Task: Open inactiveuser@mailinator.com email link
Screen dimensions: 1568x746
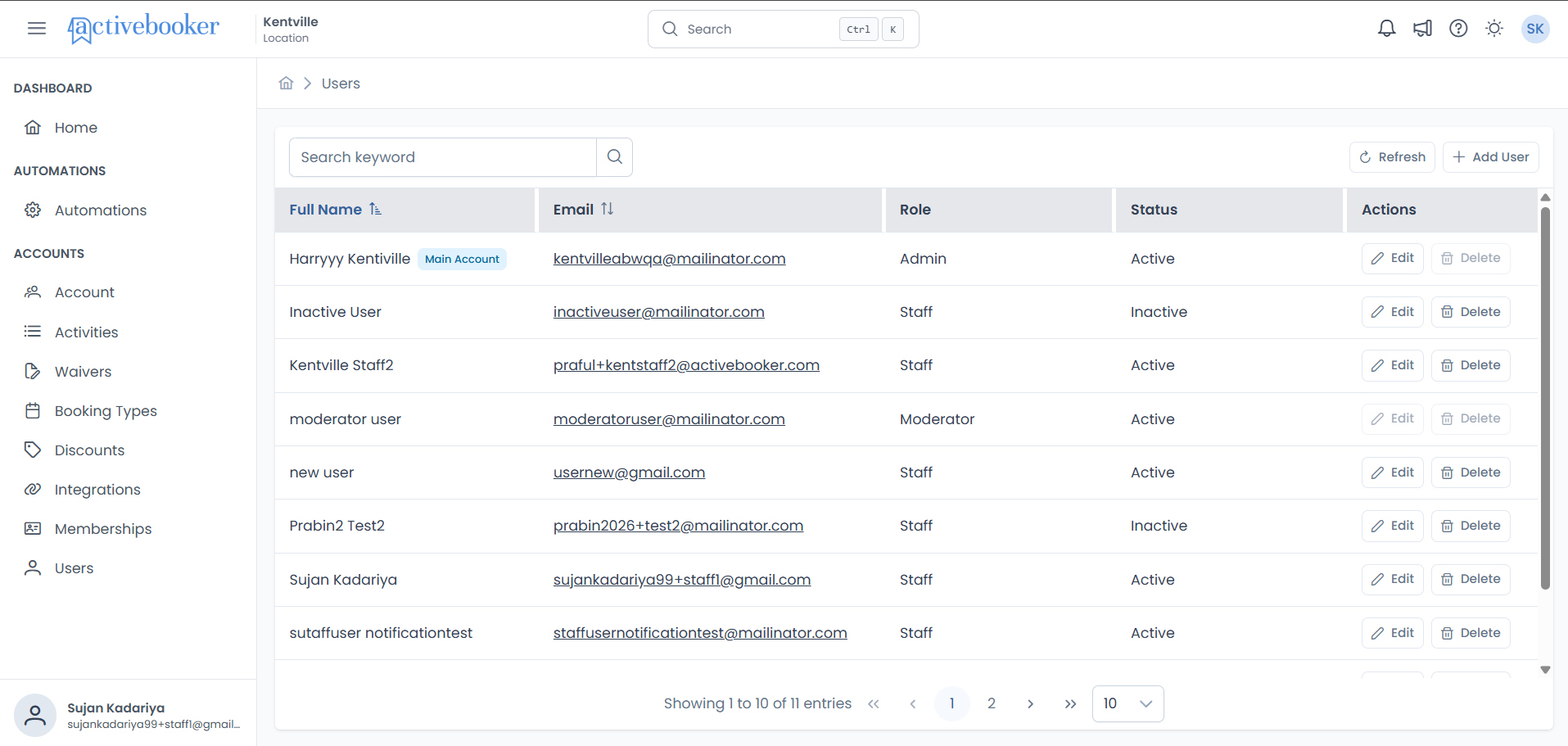Action: pos(658,312)
